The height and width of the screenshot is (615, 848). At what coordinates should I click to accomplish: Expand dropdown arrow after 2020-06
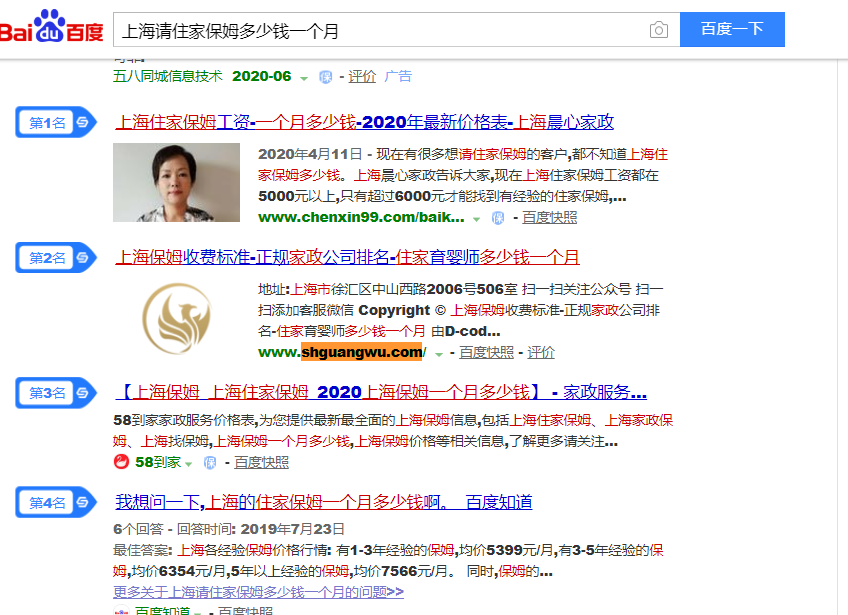coord(304,78)
